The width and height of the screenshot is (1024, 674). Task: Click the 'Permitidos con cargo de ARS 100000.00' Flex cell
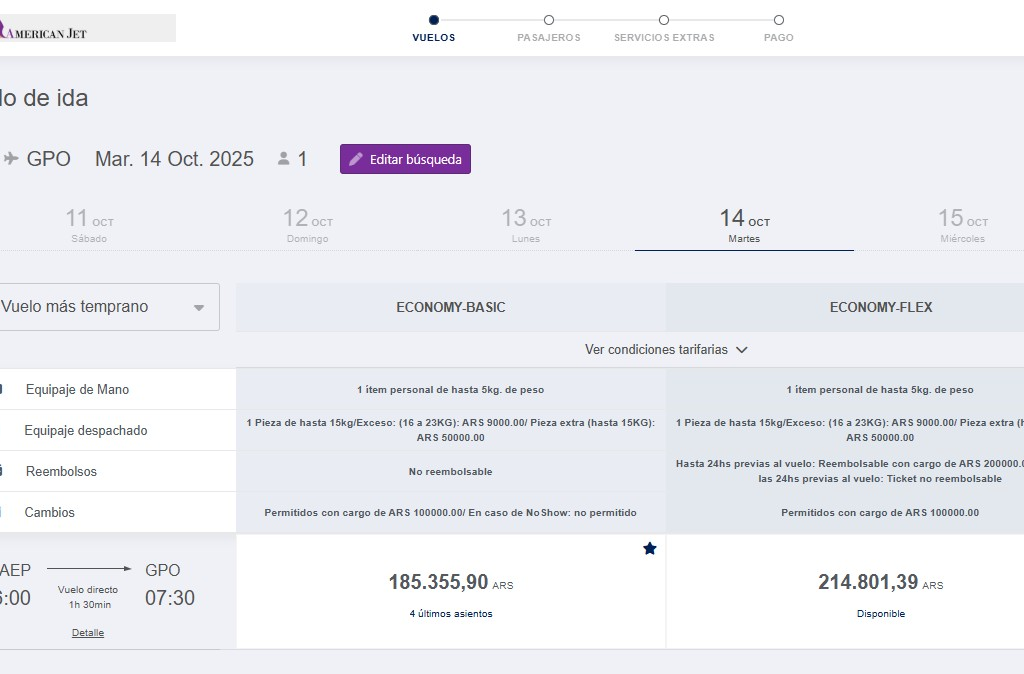[880, 513]
